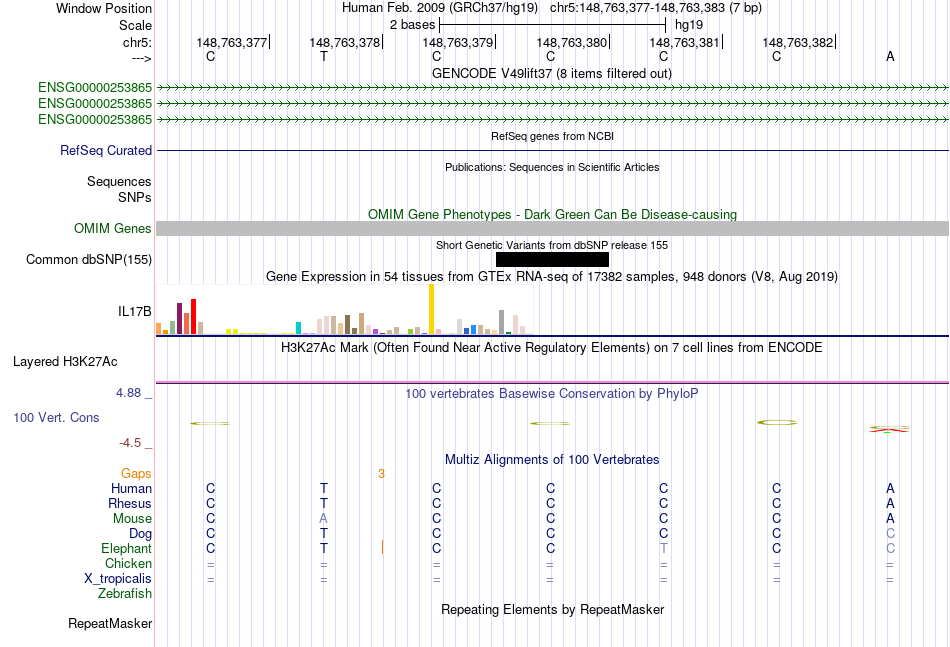Select the Dog alignment row label
This screenshot has width=950, height=647.
(140, 534)
